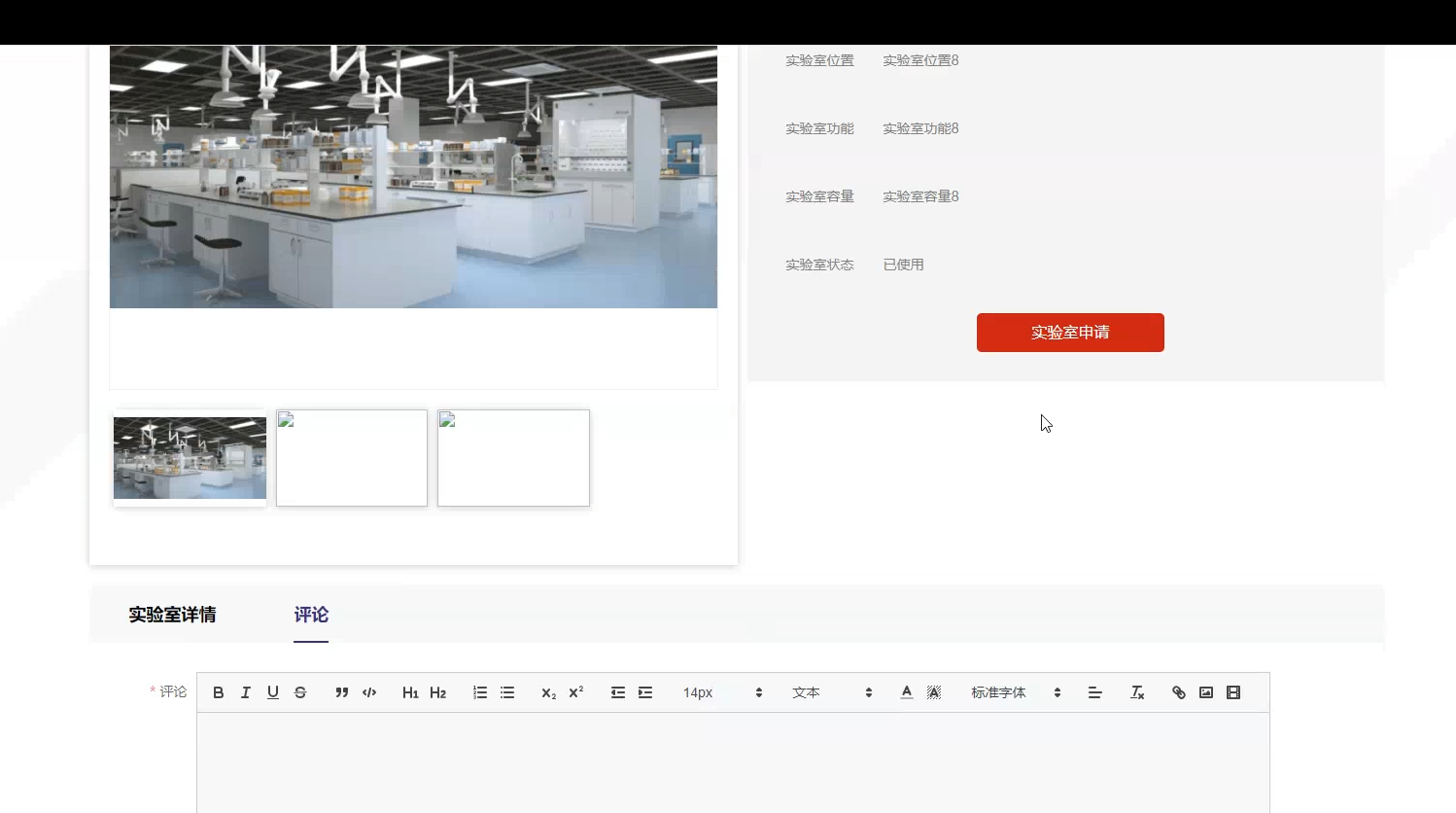
Task: Insert an image into the comment
Action: pos(1205,691)
